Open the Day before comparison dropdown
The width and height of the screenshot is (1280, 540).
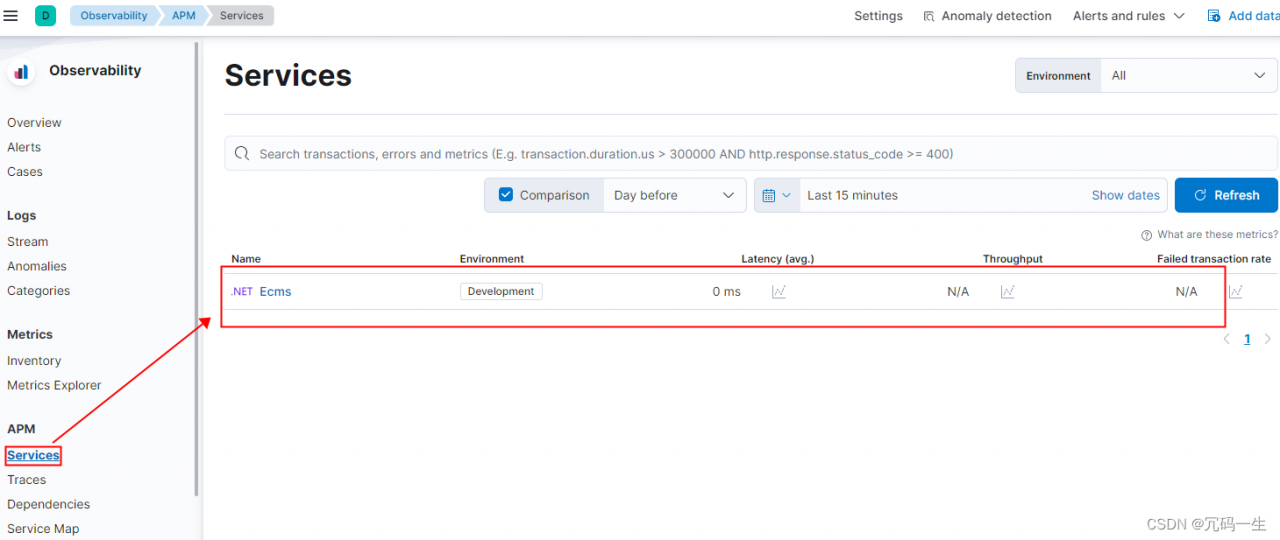coord(674,195)
